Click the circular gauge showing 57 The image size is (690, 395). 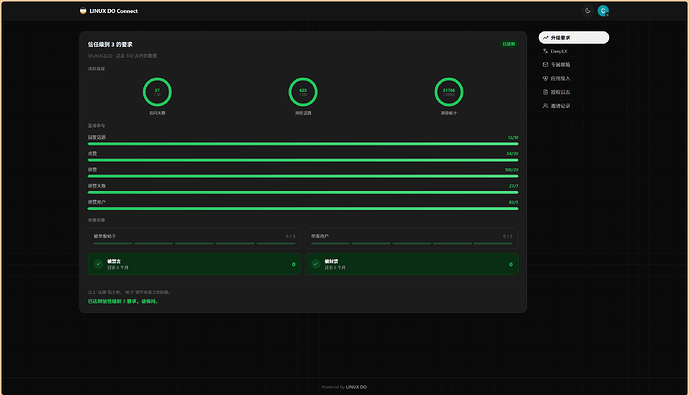pos(157,92)
